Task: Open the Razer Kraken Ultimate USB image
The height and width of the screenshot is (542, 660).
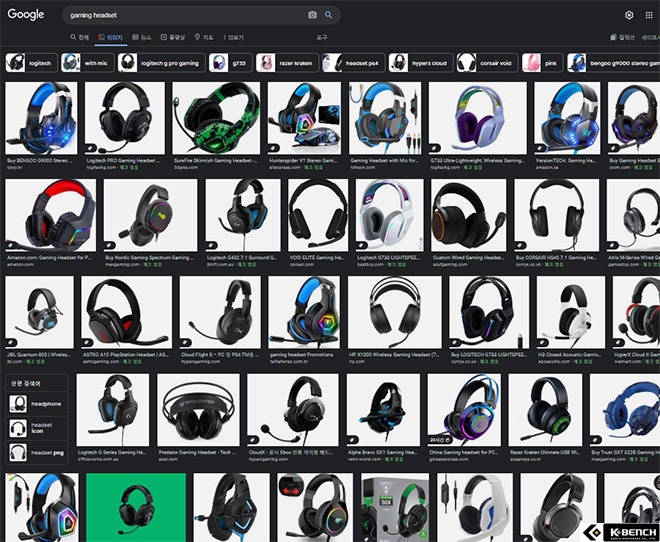Action: coord(546,410)
